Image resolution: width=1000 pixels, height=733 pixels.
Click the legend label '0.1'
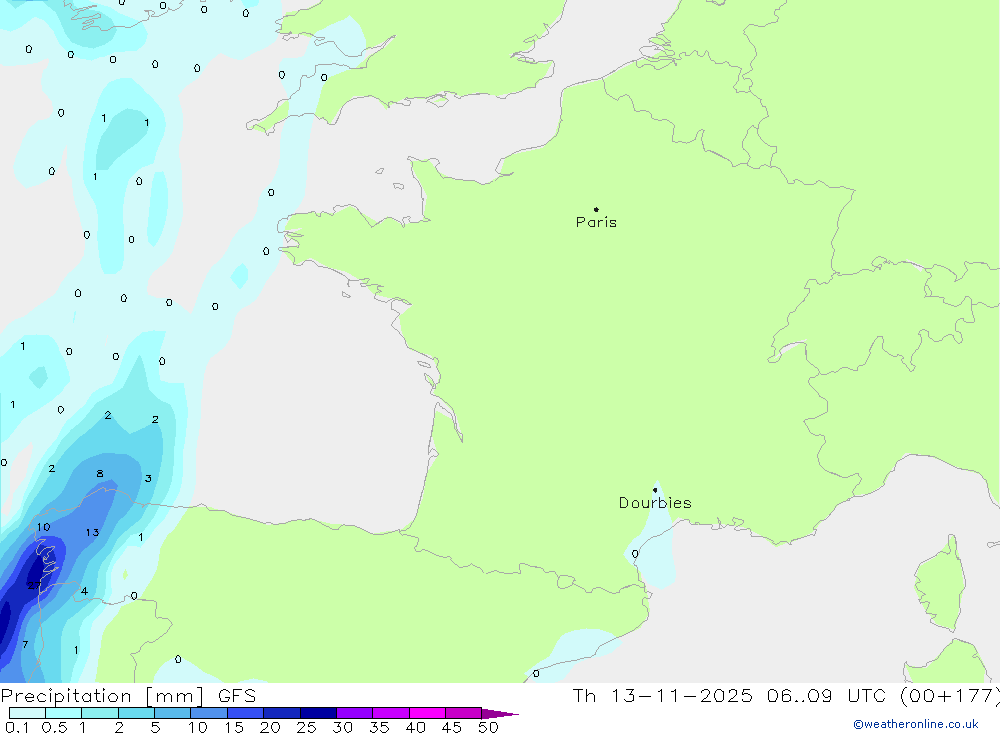click(17, 727)
